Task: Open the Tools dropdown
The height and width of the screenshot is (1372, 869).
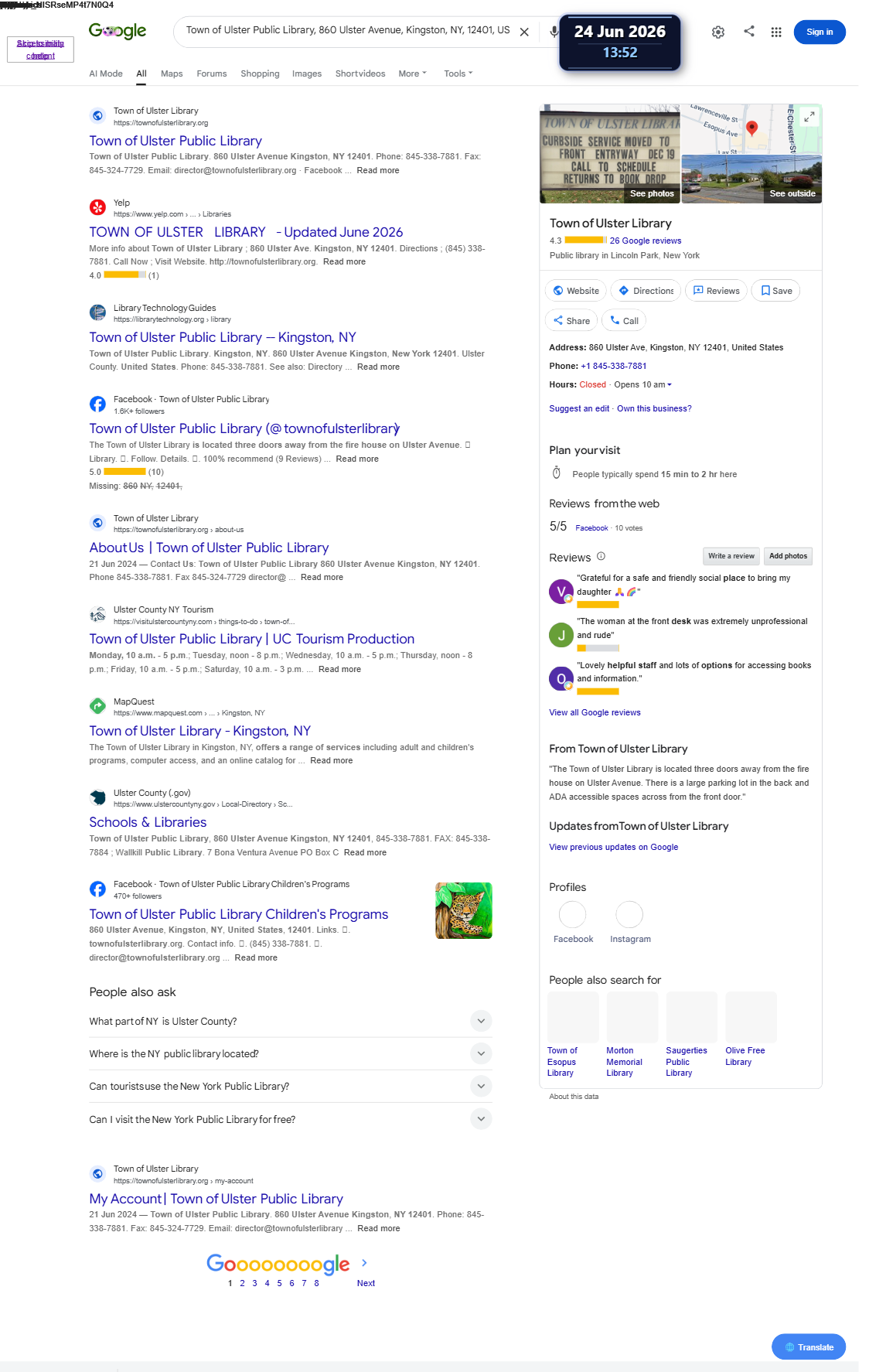Action: 458,73
